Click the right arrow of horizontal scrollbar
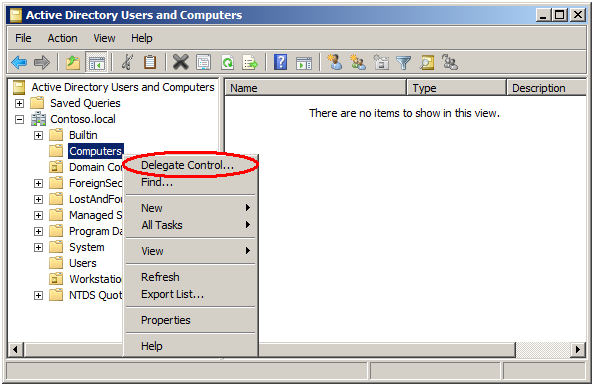The height and width of the screenshot is (386, 594). [578, 349]
